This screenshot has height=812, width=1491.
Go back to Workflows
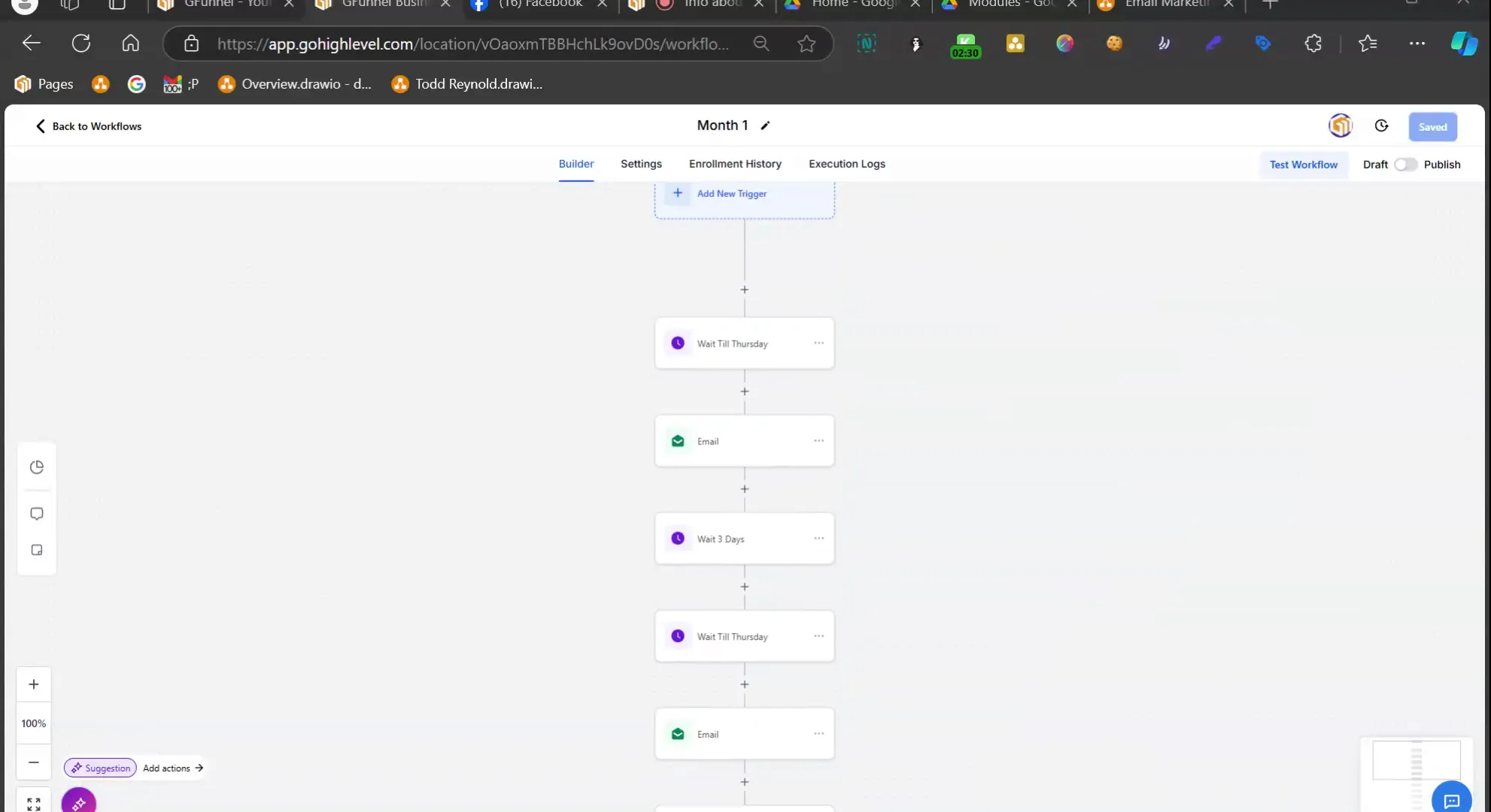pyautogui.click(x=88, y=126)
